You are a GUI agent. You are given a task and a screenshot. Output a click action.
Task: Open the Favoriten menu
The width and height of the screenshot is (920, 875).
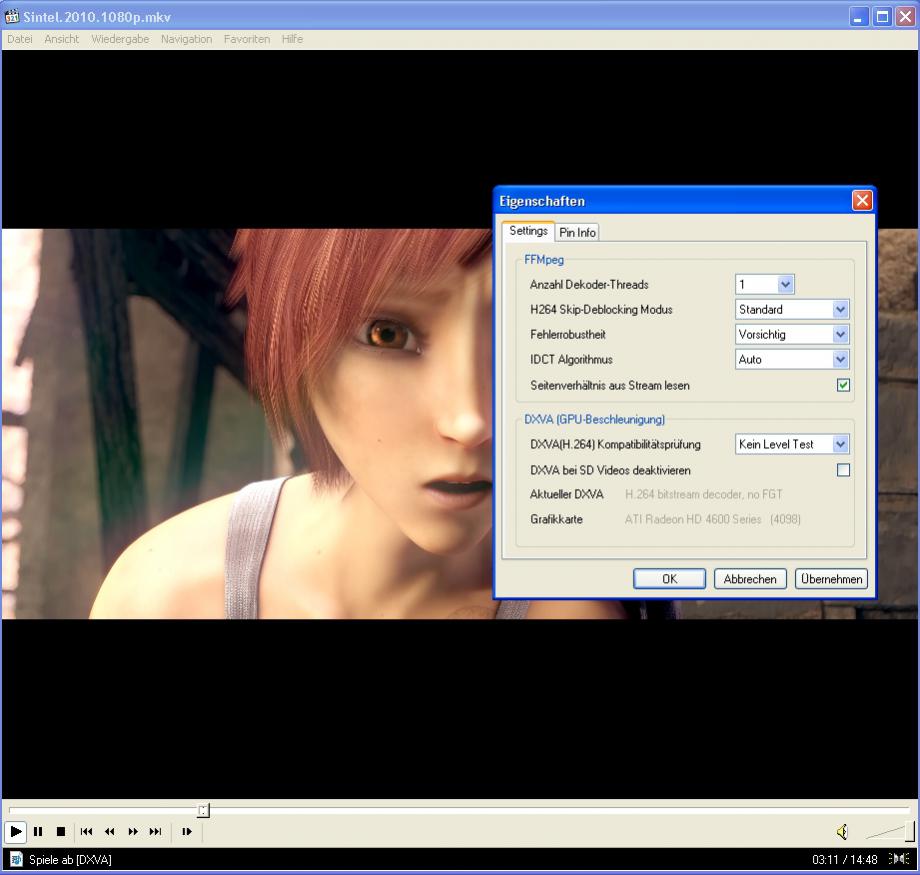coord(247,39)
